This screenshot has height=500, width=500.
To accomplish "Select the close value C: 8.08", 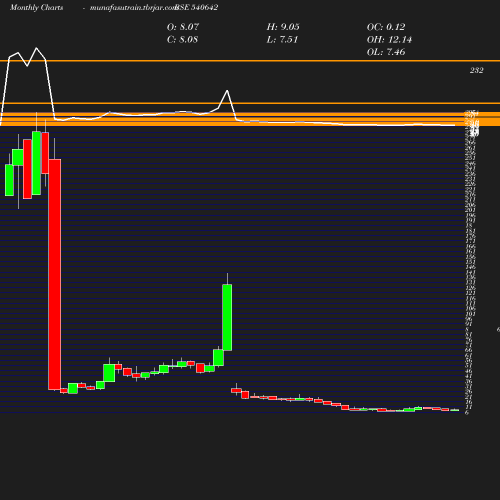I will [x=182, y=40].
